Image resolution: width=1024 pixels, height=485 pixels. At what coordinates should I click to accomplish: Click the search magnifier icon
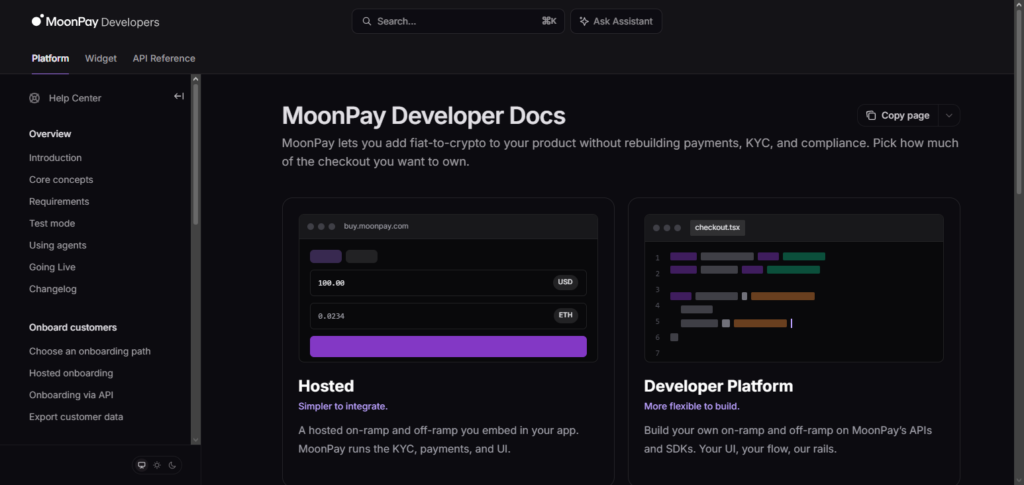(x=367, y=21)
